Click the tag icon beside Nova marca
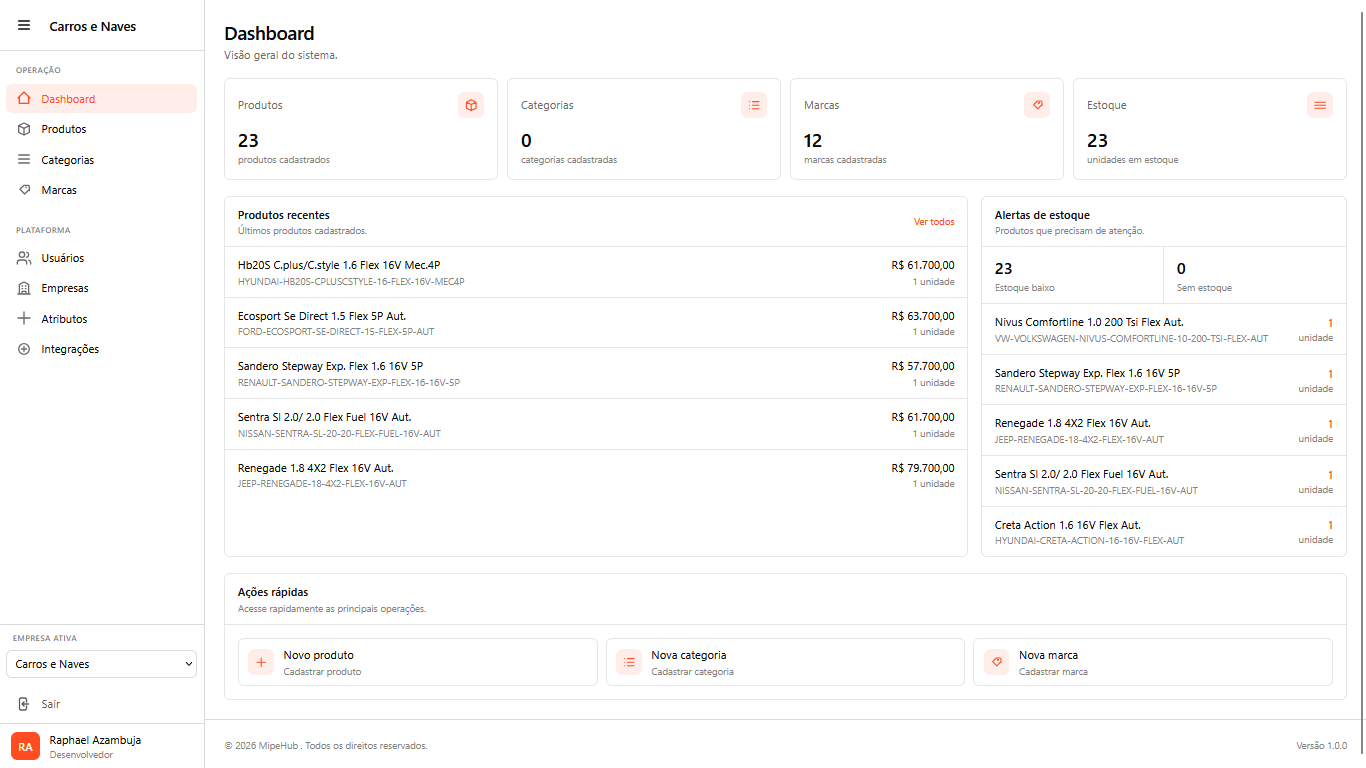1366x768 pixels. click(x=996, y=662)
